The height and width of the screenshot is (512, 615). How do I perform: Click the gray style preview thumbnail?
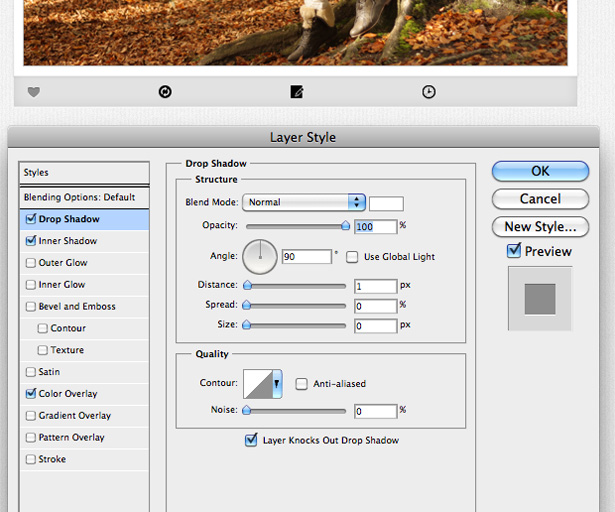tap(540, 299)
